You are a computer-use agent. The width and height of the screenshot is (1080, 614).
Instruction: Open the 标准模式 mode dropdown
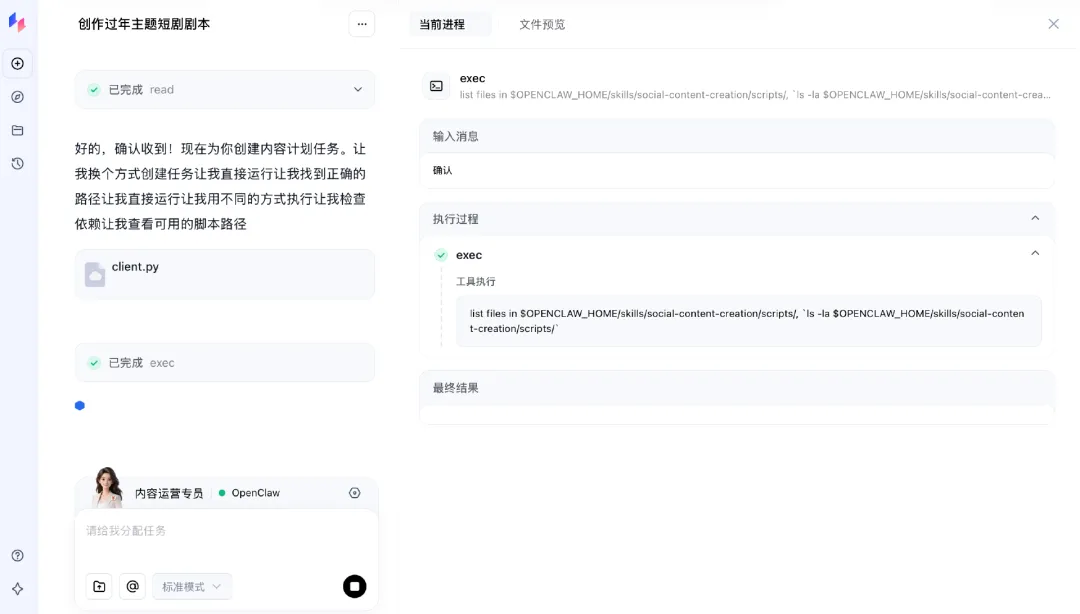pos(191,586)
